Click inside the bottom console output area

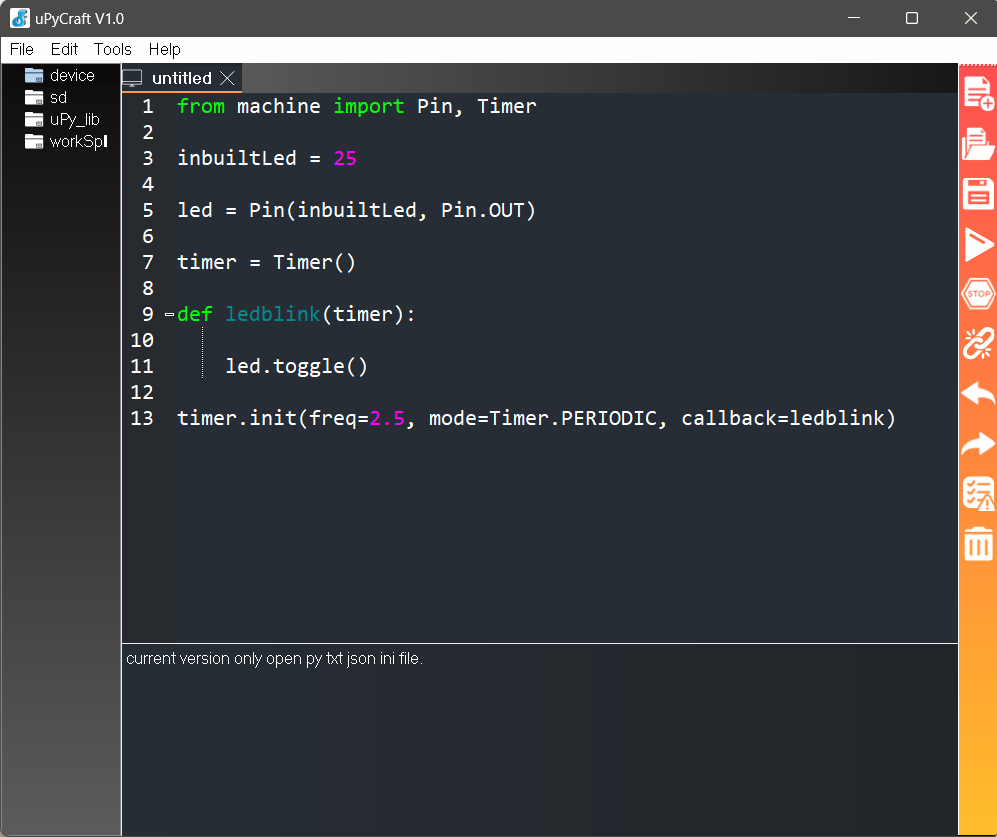(x=539, y=740)
